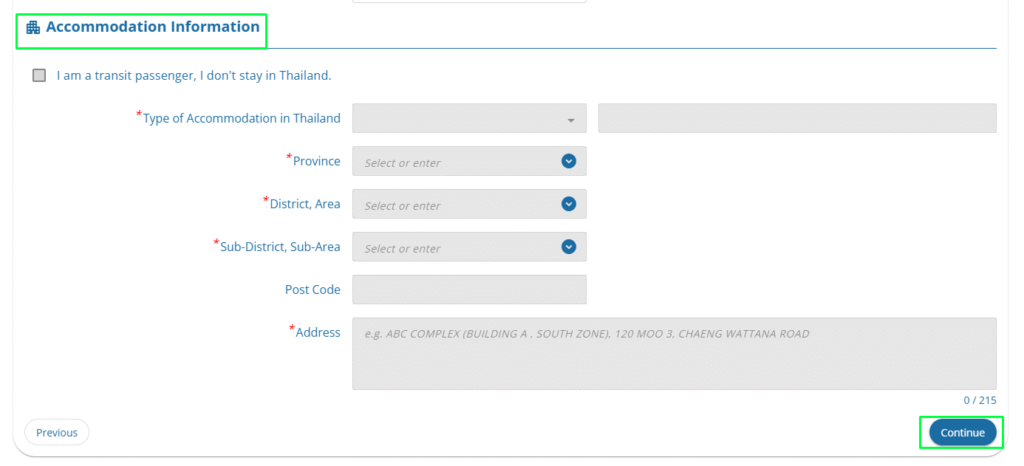Viewport: 1024px width, 466px height.
Task: Hit the blue chevron in Sub-District, Sub-Area
Action: pyautogui.click(x=568, y=247)
